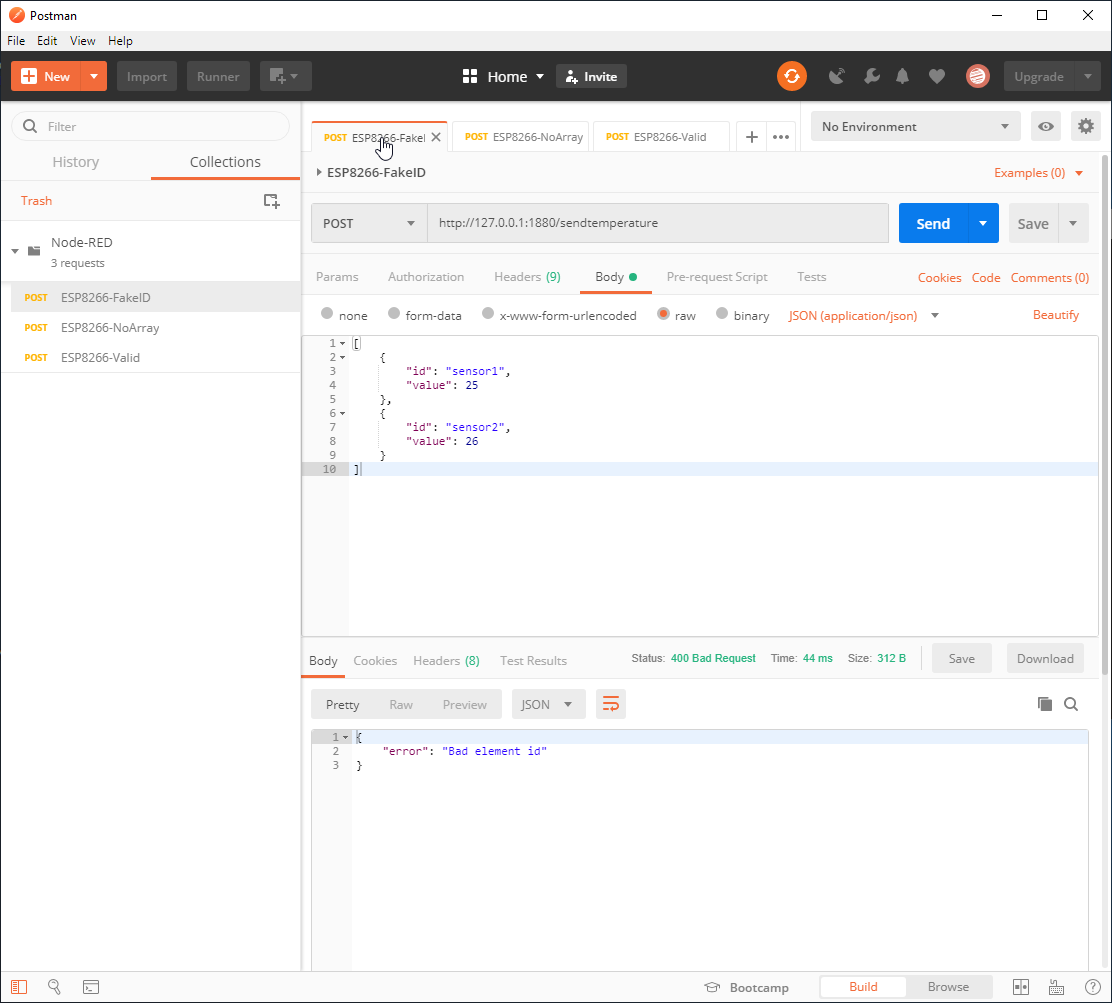The width and height of the screenshot is (1112, 1003).
Task: Open the File menu
Action: point(16,40)
